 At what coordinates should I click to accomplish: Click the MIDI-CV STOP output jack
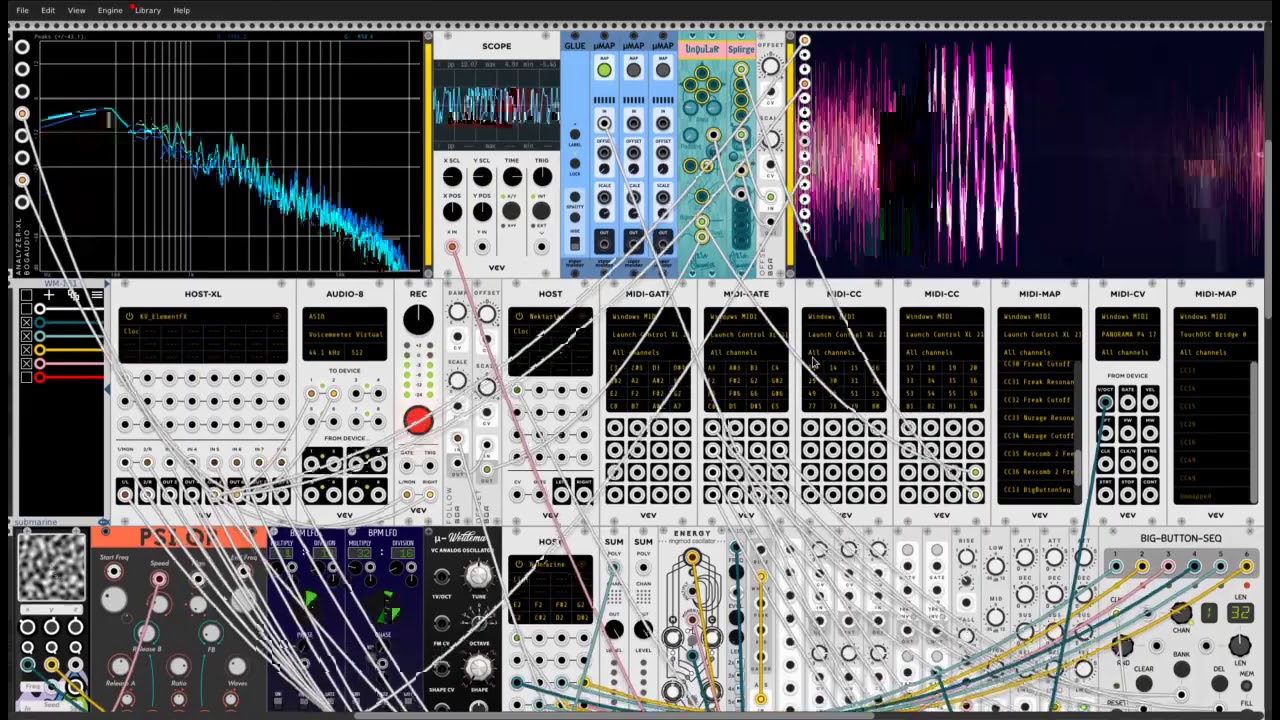(1128, 496)
